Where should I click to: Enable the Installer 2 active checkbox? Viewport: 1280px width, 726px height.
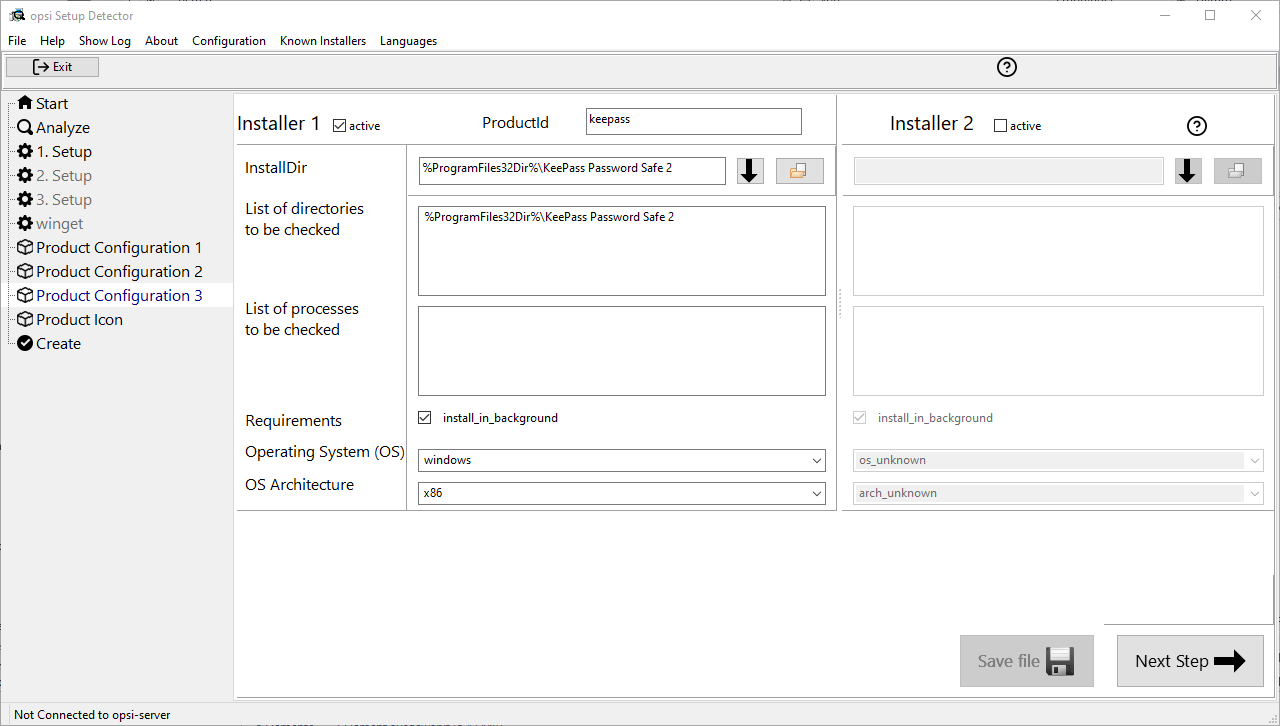pos(1000,126)
